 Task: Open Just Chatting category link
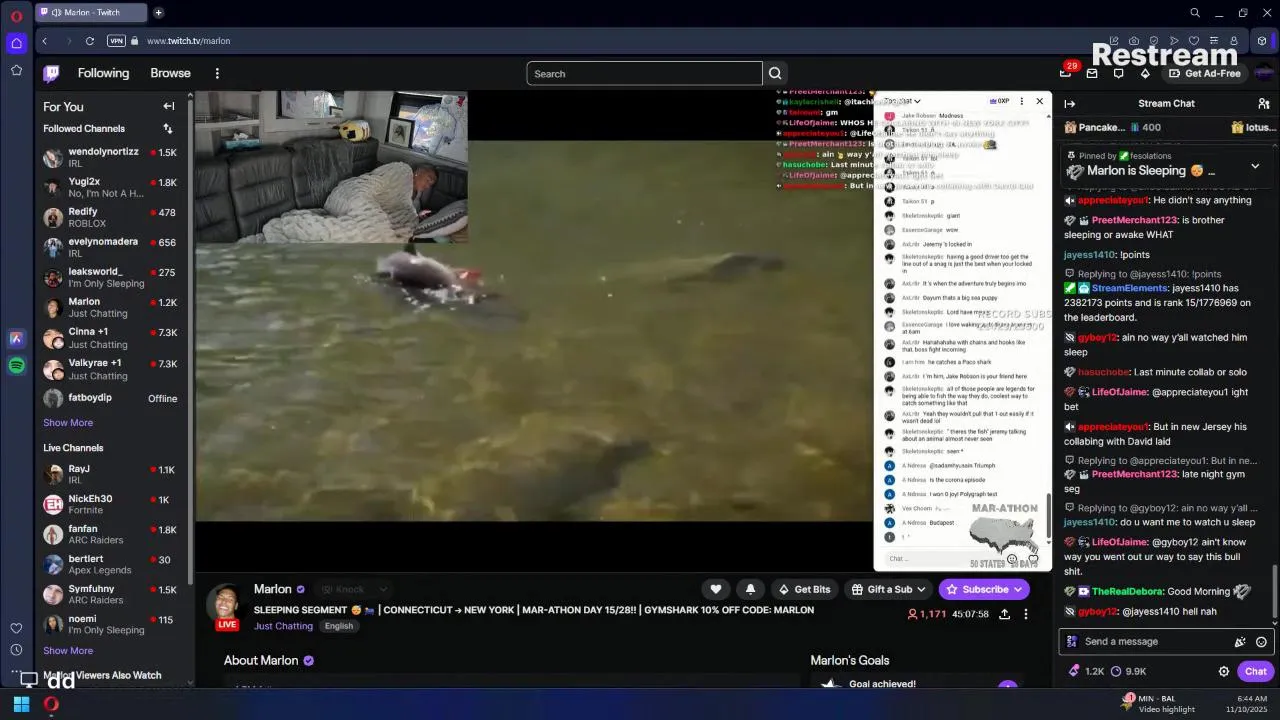283,626
